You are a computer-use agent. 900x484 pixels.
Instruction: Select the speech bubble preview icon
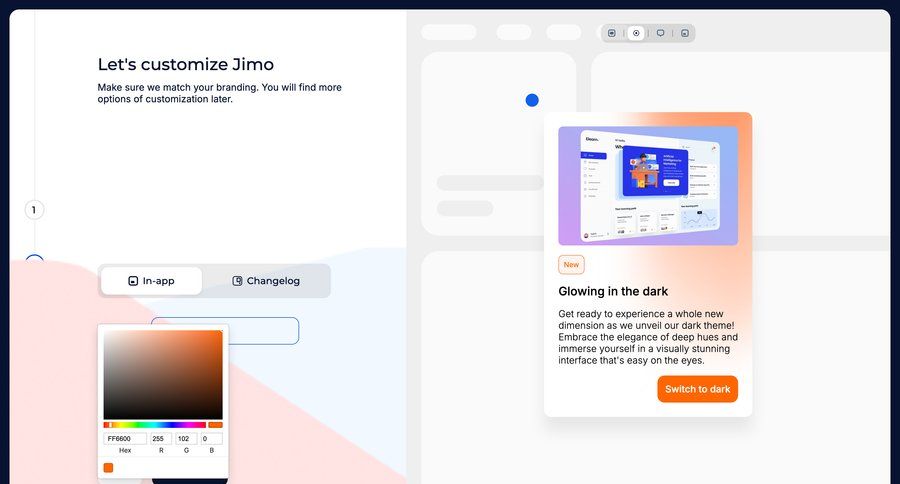click(x=661, y=33)
